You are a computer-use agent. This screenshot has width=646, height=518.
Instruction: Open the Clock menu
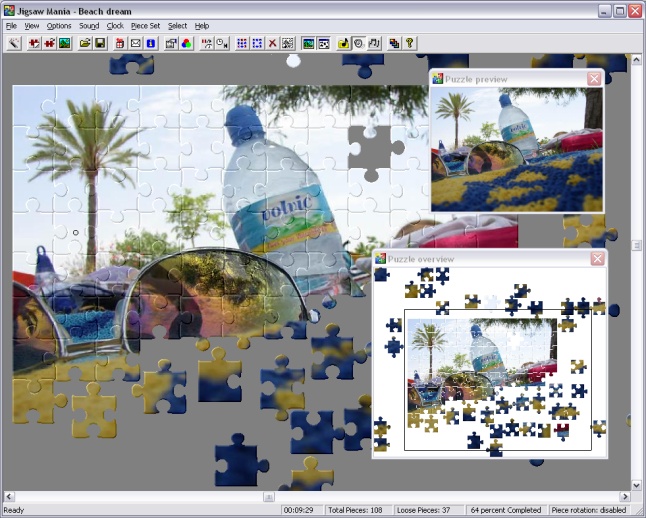click(x=115, y=25)
